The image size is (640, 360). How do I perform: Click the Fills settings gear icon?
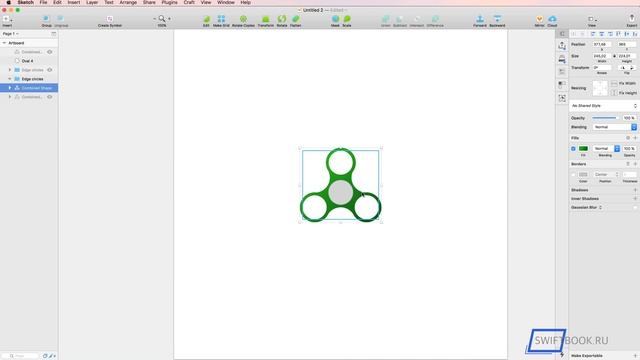tap(628, 138)
